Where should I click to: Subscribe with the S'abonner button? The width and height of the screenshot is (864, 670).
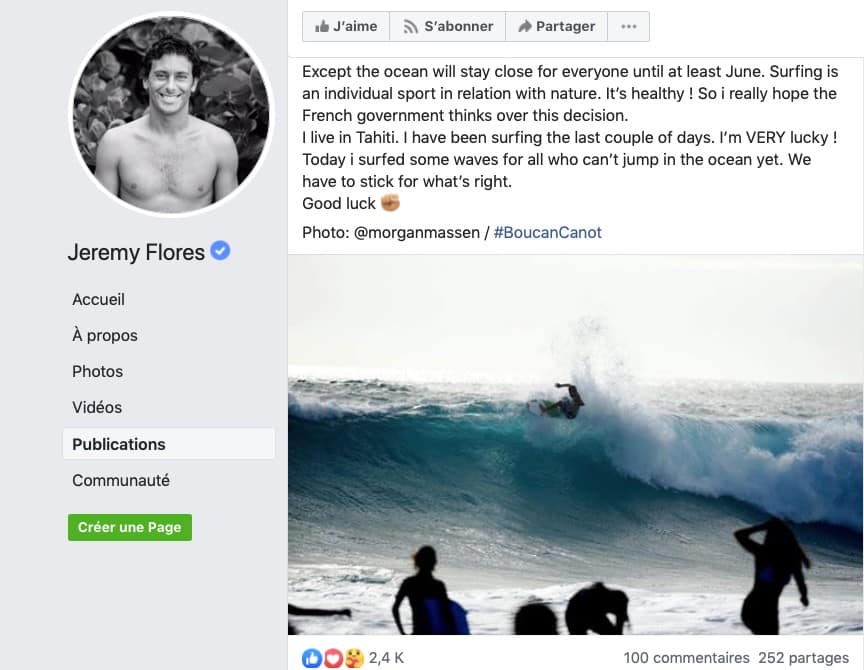(x=448, y=27)
